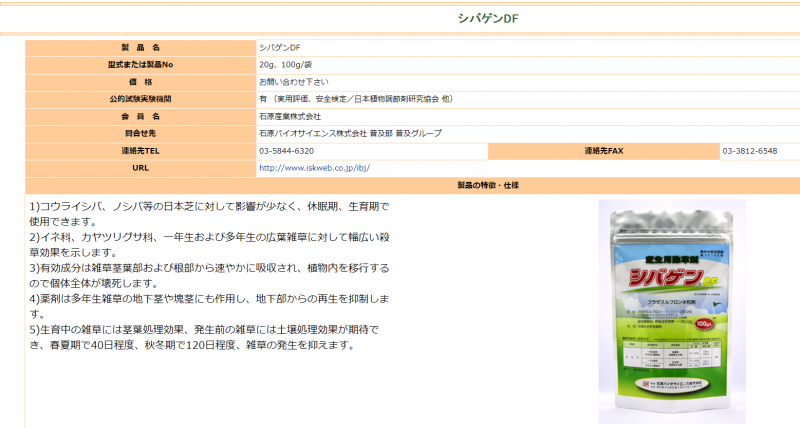Select the phone number 03-5844-6320
This screenshot has height=428, width=800.
286,151
